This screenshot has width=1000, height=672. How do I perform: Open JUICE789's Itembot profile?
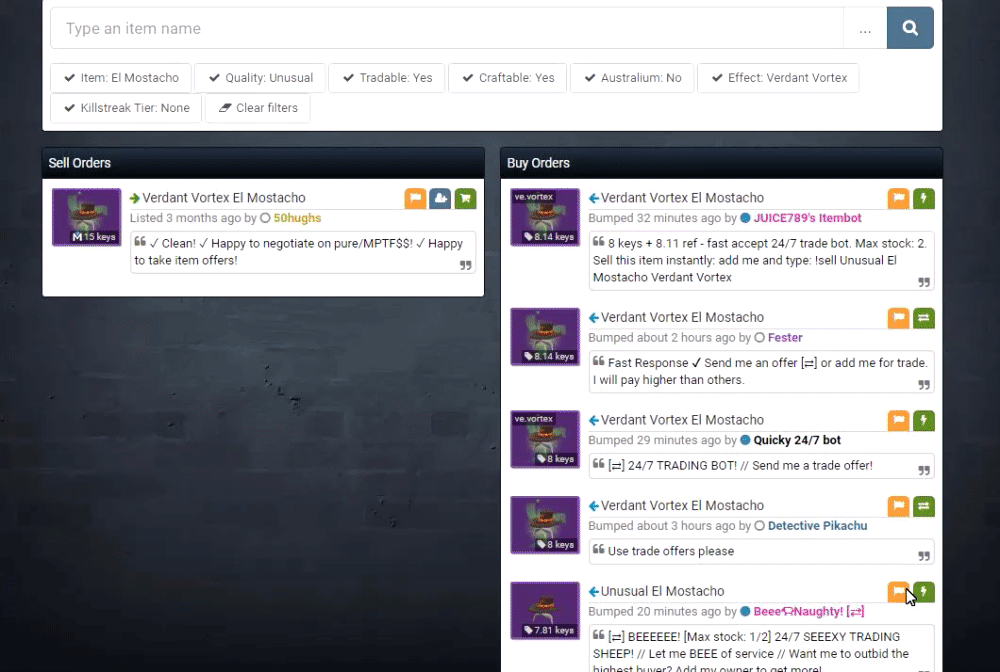pos(807,218)
